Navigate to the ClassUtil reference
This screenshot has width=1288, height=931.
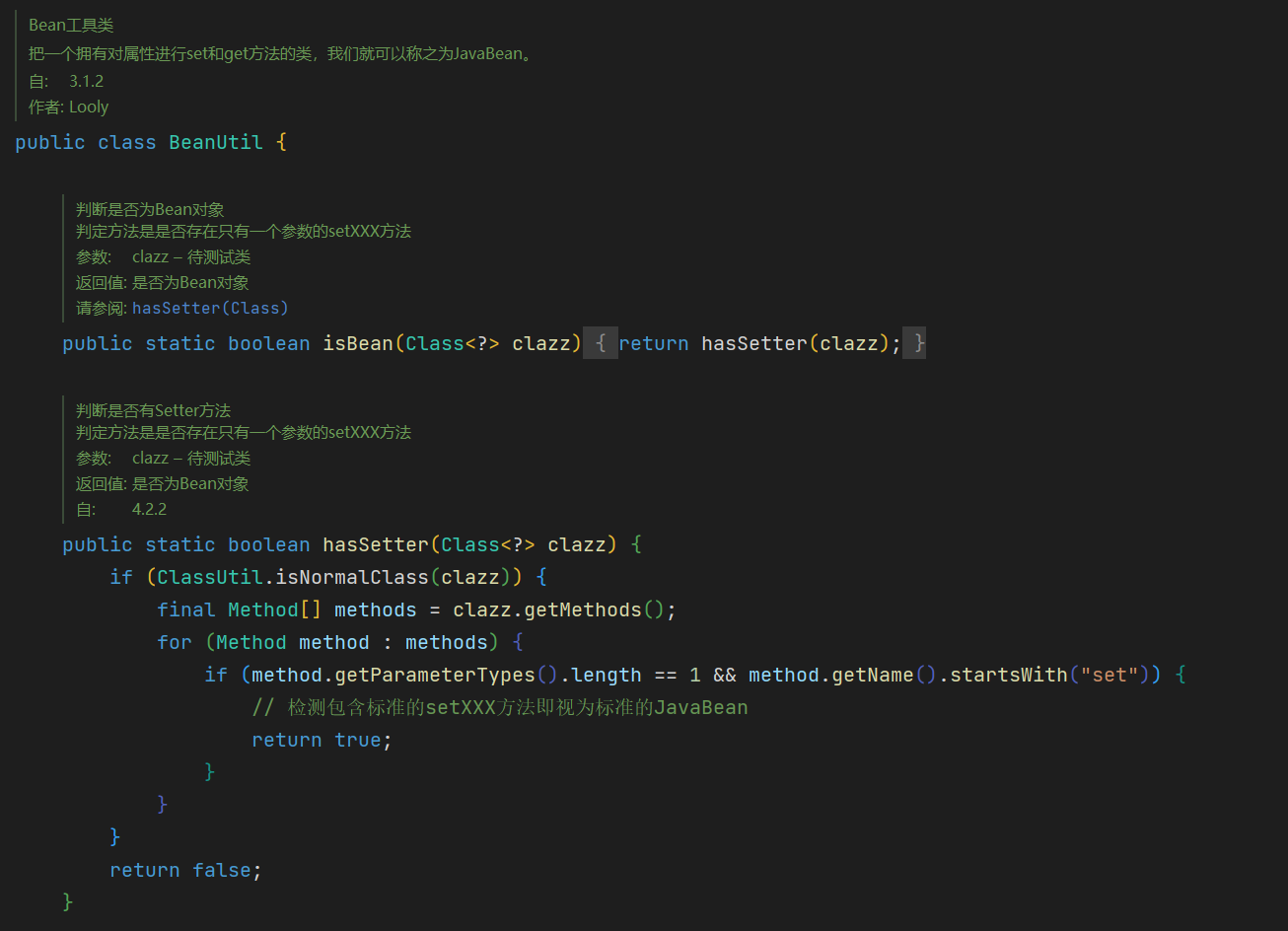pyautogui.click(x=208, y=576)
